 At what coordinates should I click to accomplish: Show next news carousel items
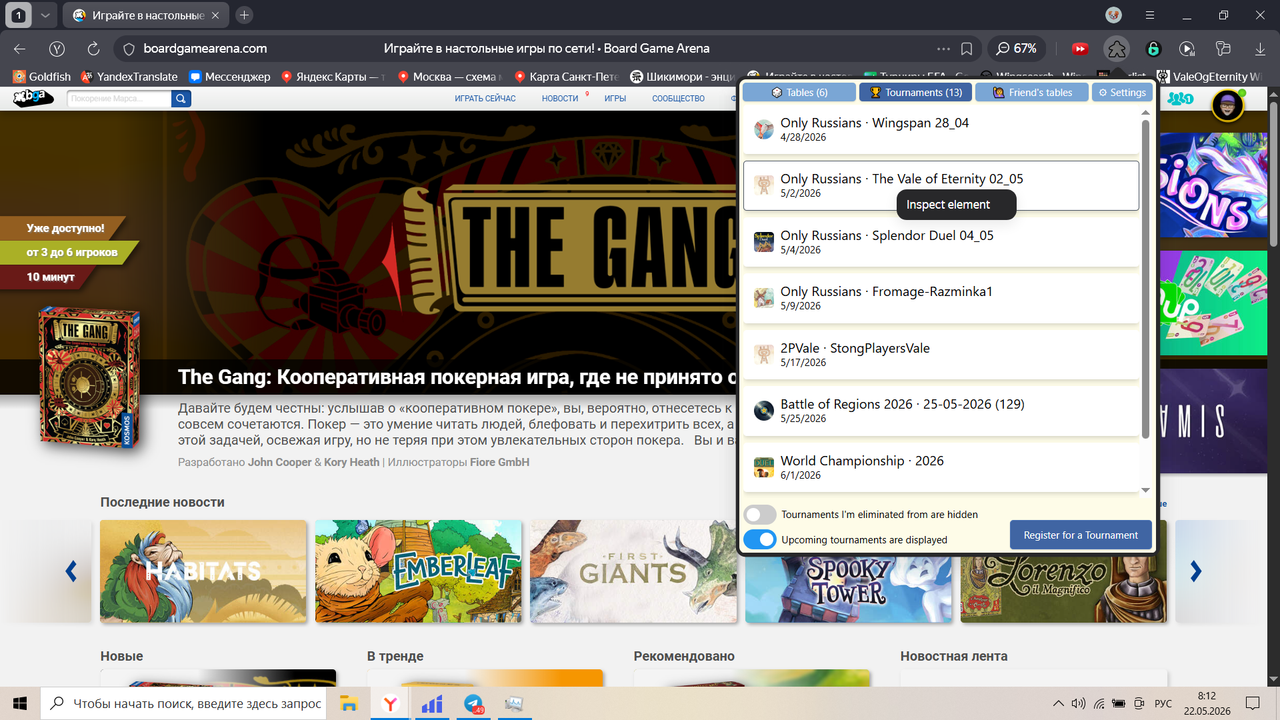[1195, 571]
